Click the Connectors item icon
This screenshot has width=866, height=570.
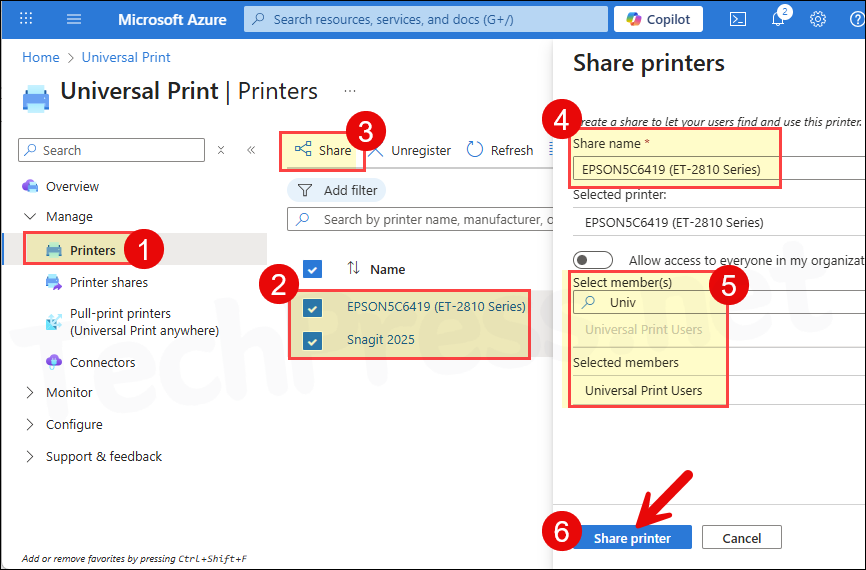coord(54,362)
